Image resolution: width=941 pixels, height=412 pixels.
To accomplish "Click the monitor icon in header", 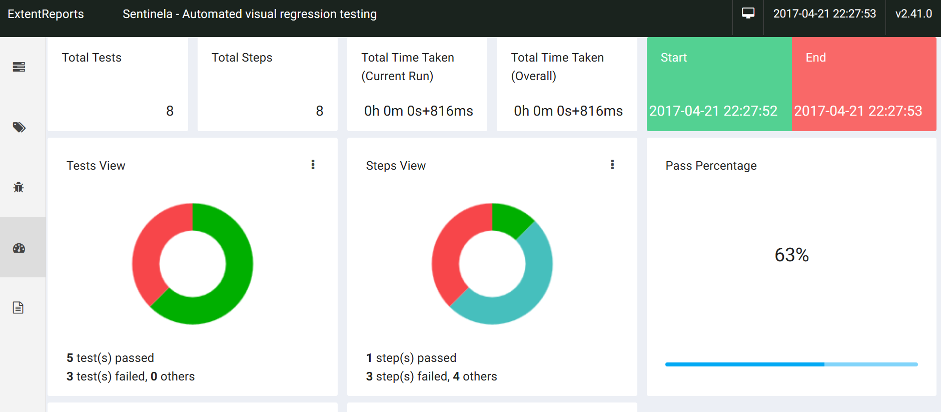I will (748, 14).
